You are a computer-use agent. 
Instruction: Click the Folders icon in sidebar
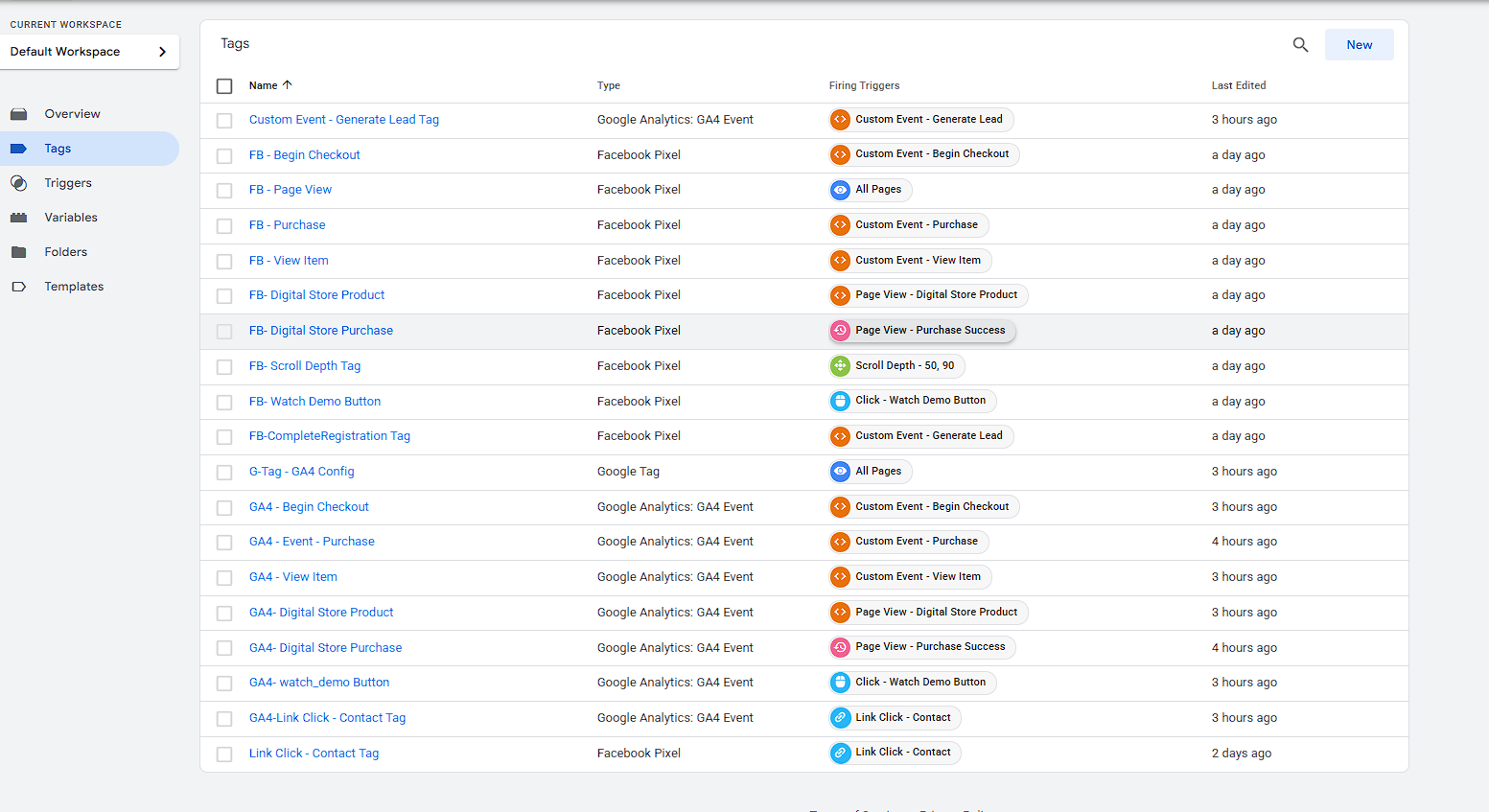[x=19, y=252]
